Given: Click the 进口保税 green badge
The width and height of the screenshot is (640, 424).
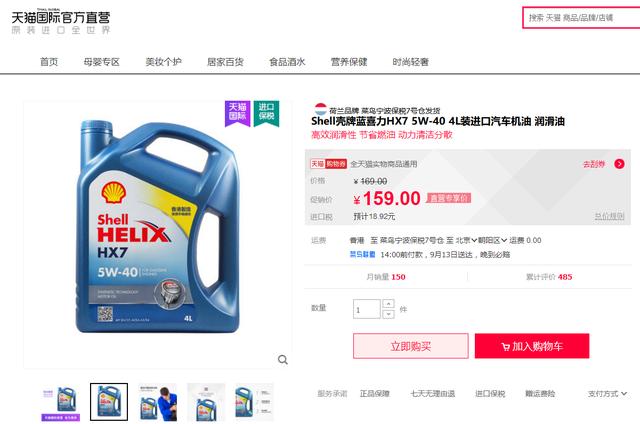Looking at the screenshot, I should 266,113.
